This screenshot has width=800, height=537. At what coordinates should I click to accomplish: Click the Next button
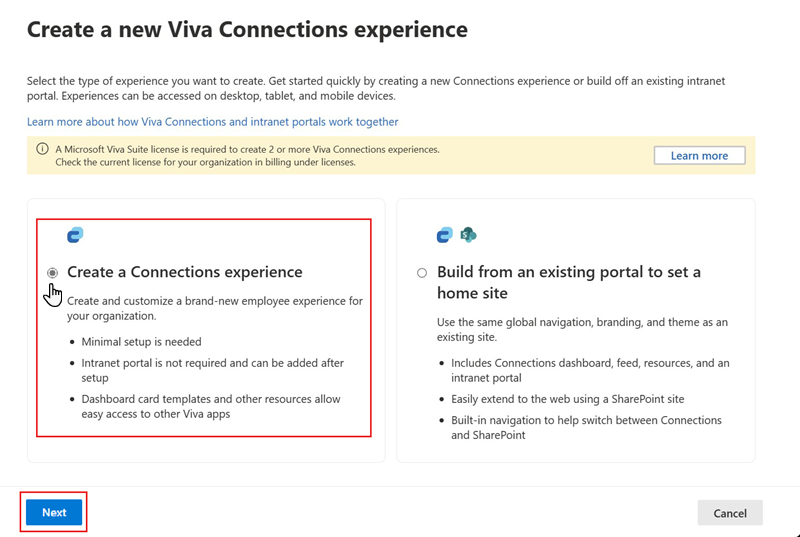click(x=54, y=513)
